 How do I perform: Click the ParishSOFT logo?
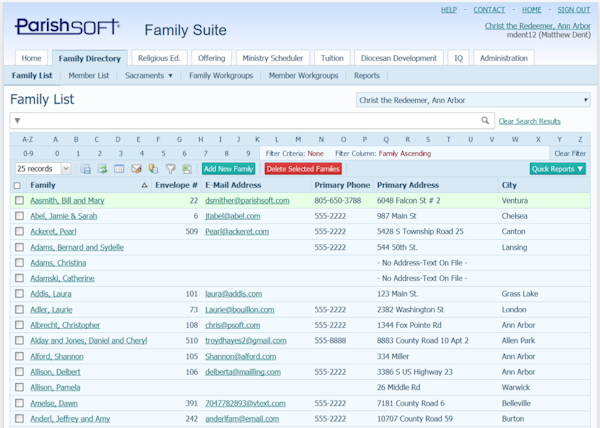[x=67, y=26]
